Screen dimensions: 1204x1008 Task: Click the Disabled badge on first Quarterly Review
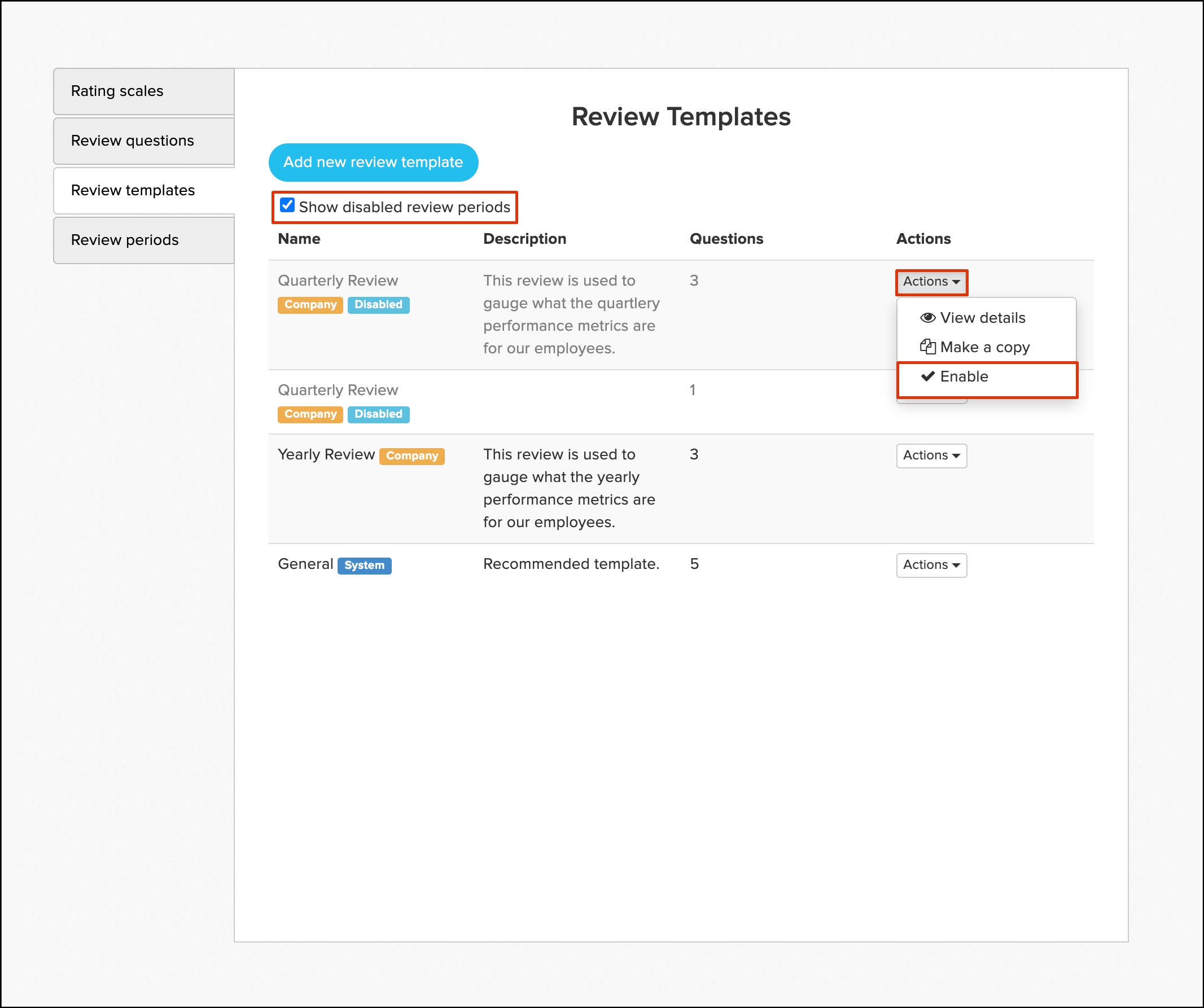pyautogui.click(x=378, y=304)
